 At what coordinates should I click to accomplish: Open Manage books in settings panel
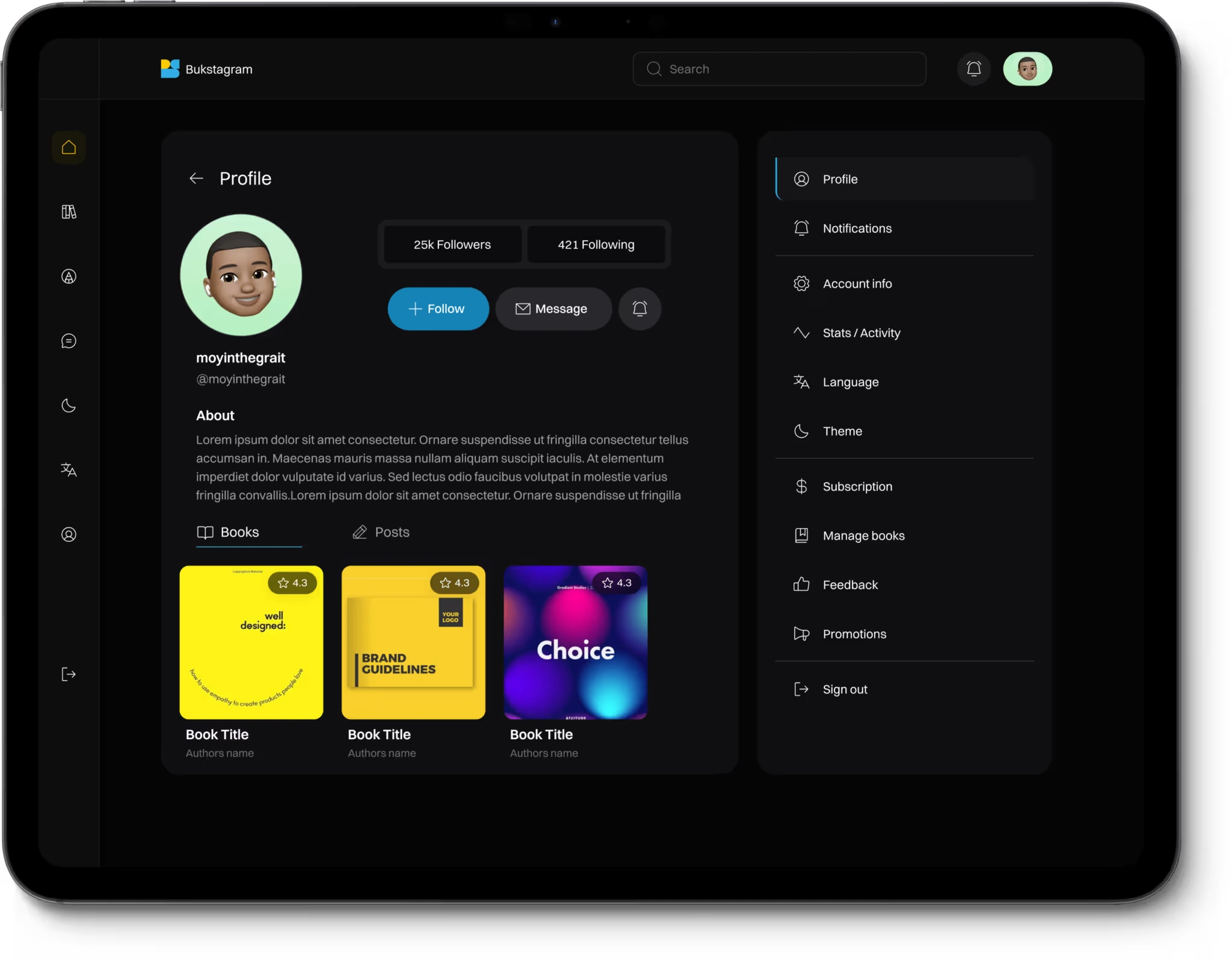(863, 536)
